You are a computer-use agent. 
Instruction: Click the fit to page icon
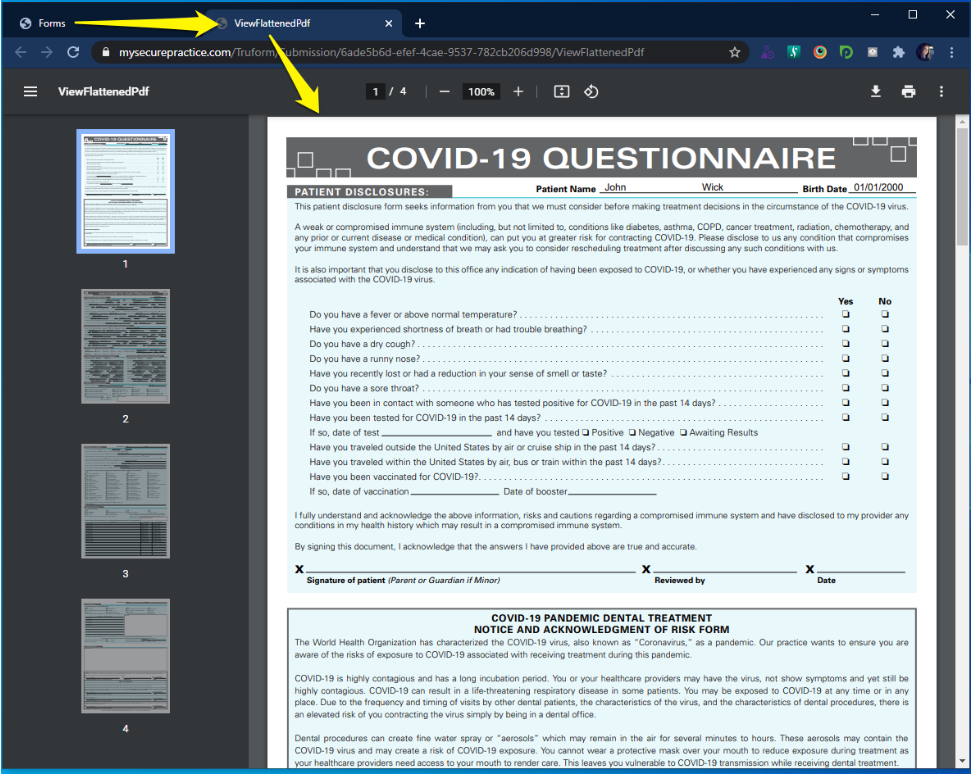(562, 92)
